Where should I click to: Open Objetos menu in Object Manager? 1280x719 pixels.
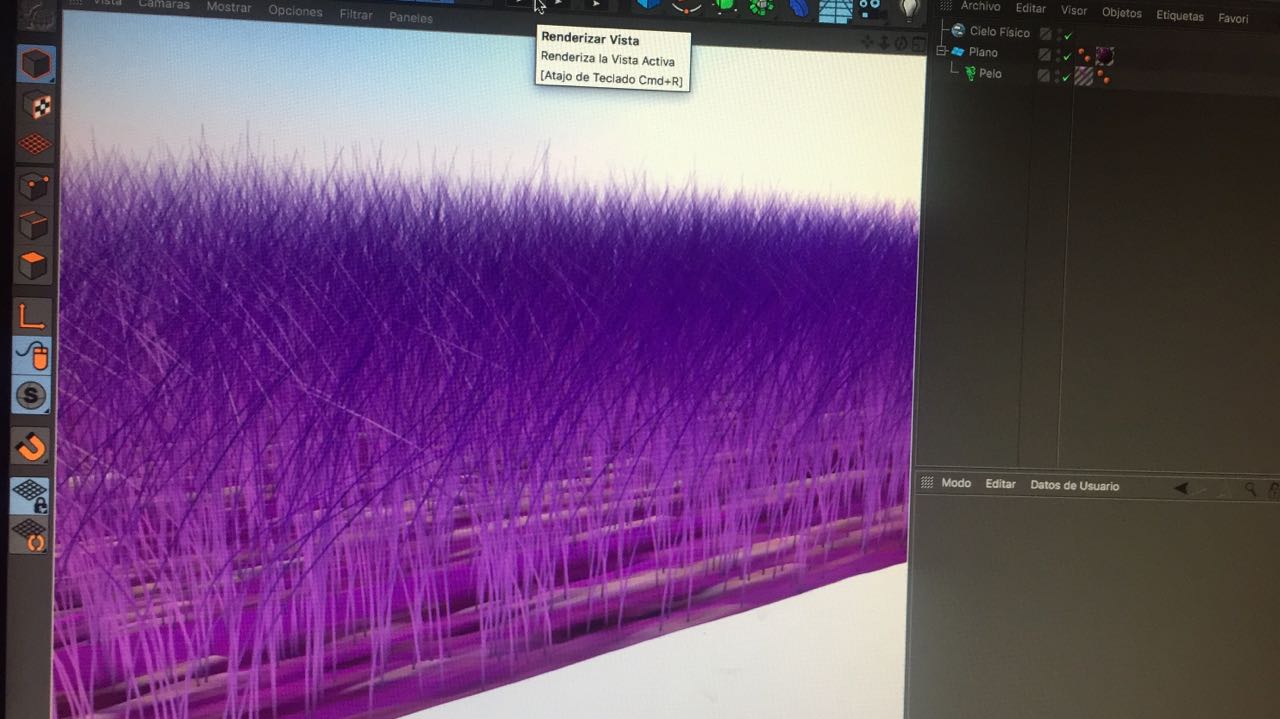(1122, 13)
